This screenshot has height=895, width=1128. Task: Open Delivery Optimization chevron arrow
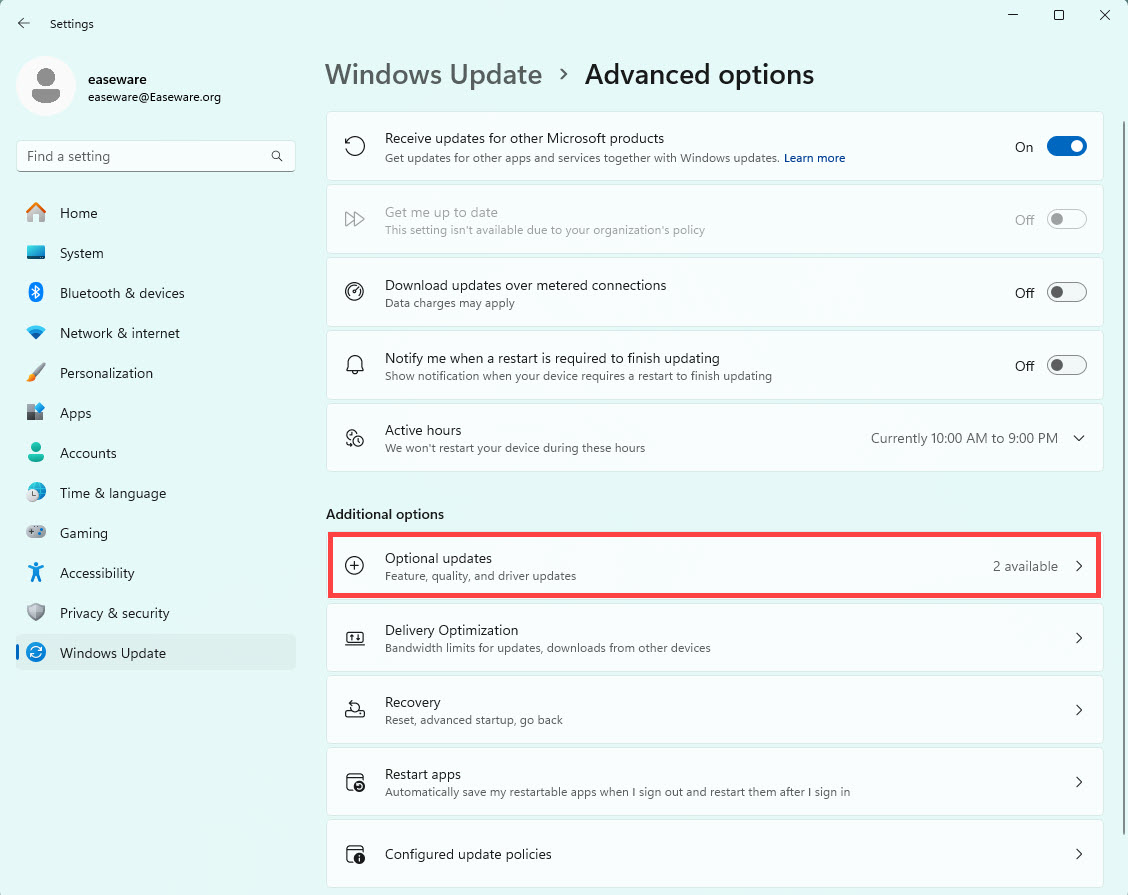click(x=1079, y=638)
